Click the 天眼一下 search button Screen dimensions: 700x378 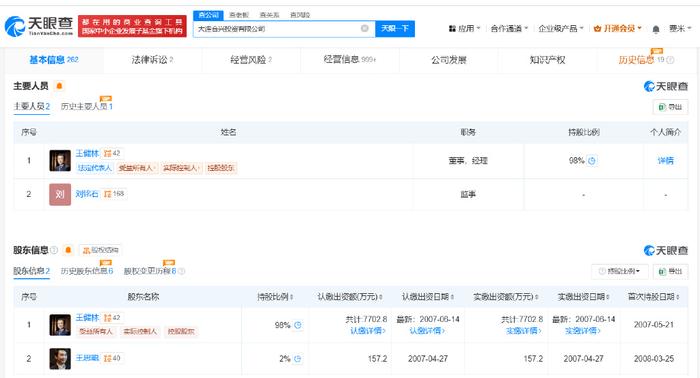(395, 29)
